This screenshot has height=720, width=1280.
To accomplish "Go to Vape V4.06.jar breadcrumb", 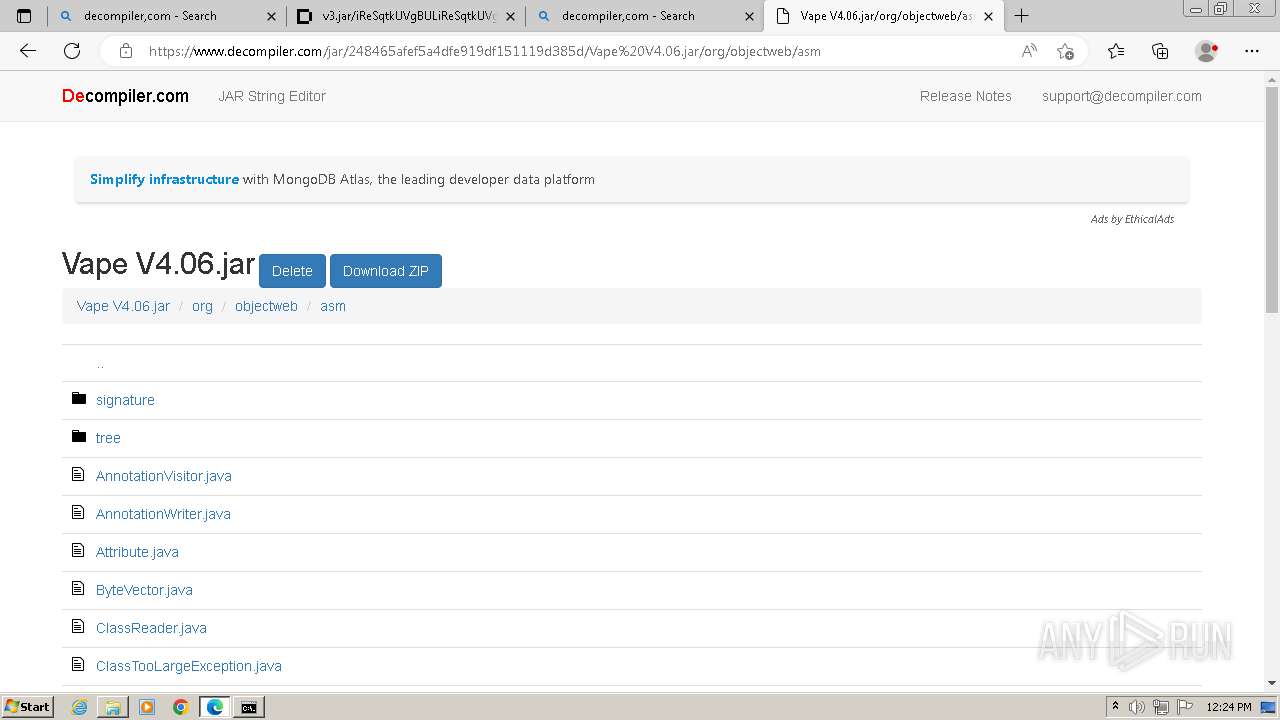I will coord(123,306).
